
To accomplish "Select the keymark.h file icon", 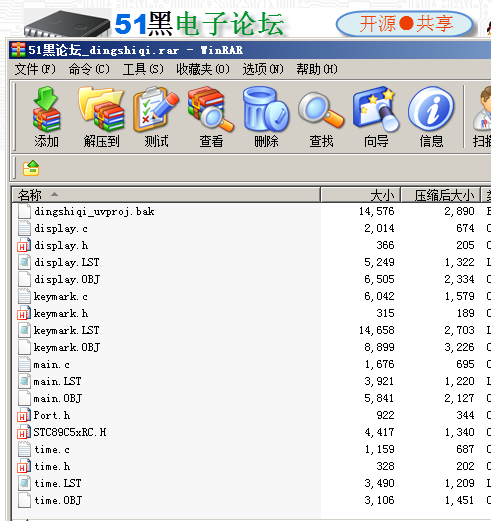I will [x=24, y=314].
